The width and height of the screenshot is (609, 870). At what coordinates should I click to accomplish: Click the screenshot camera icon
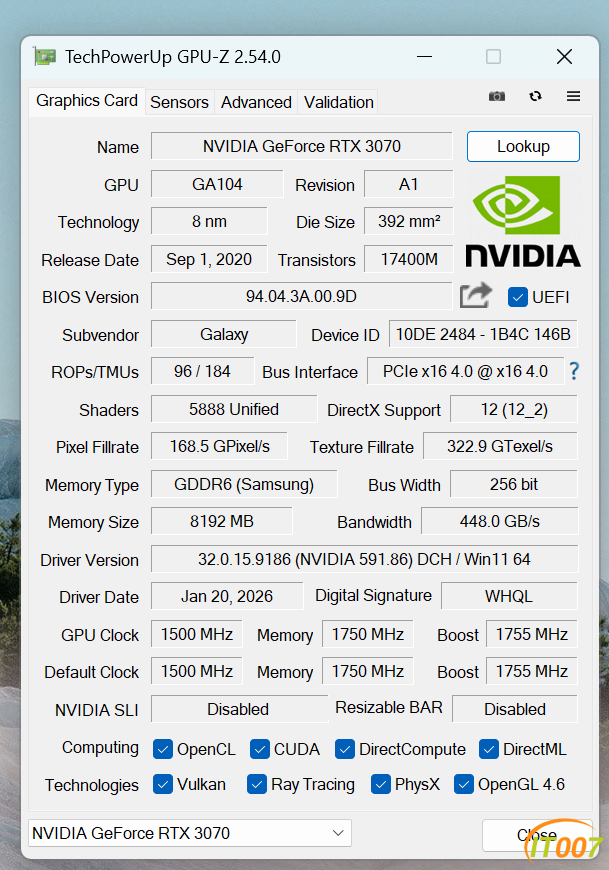pyautogui.click(x=496, y=96)
